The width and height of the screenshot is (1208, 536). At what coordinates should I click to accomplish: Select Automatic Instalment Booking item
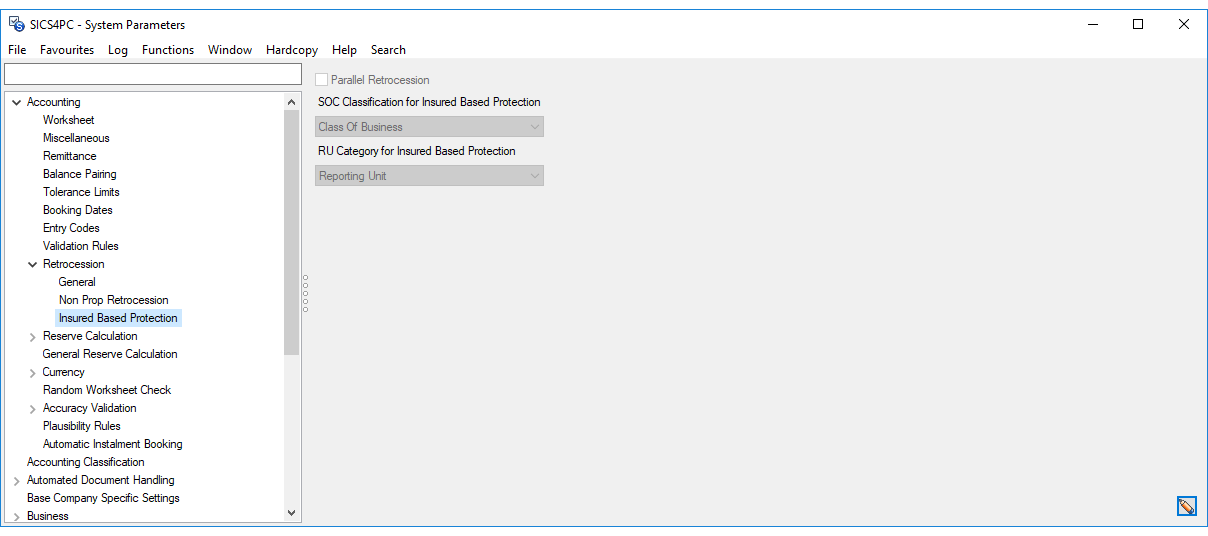pyautogui.click(x=112, y=444)
